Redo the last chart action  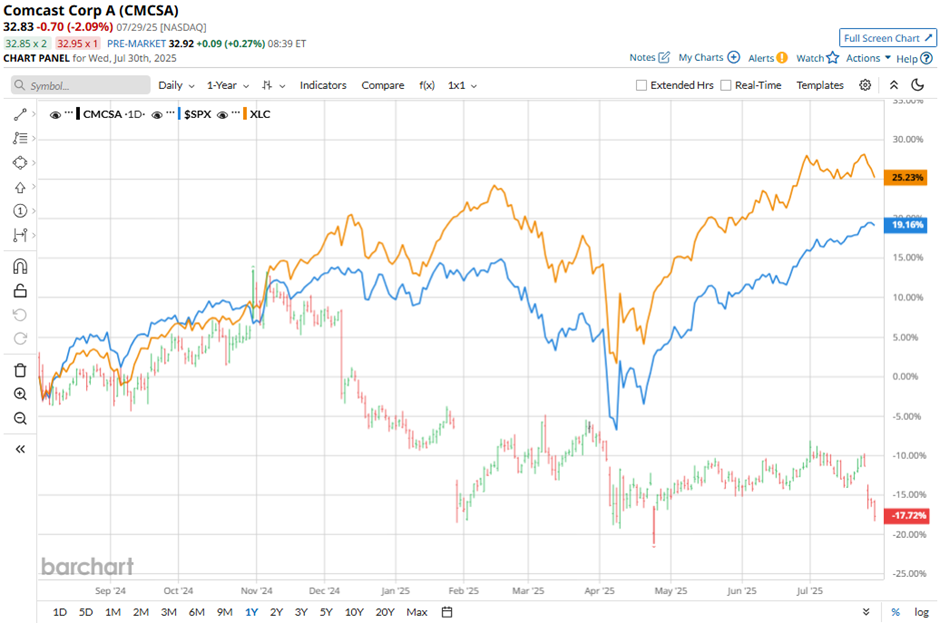(x=20, y=339)
